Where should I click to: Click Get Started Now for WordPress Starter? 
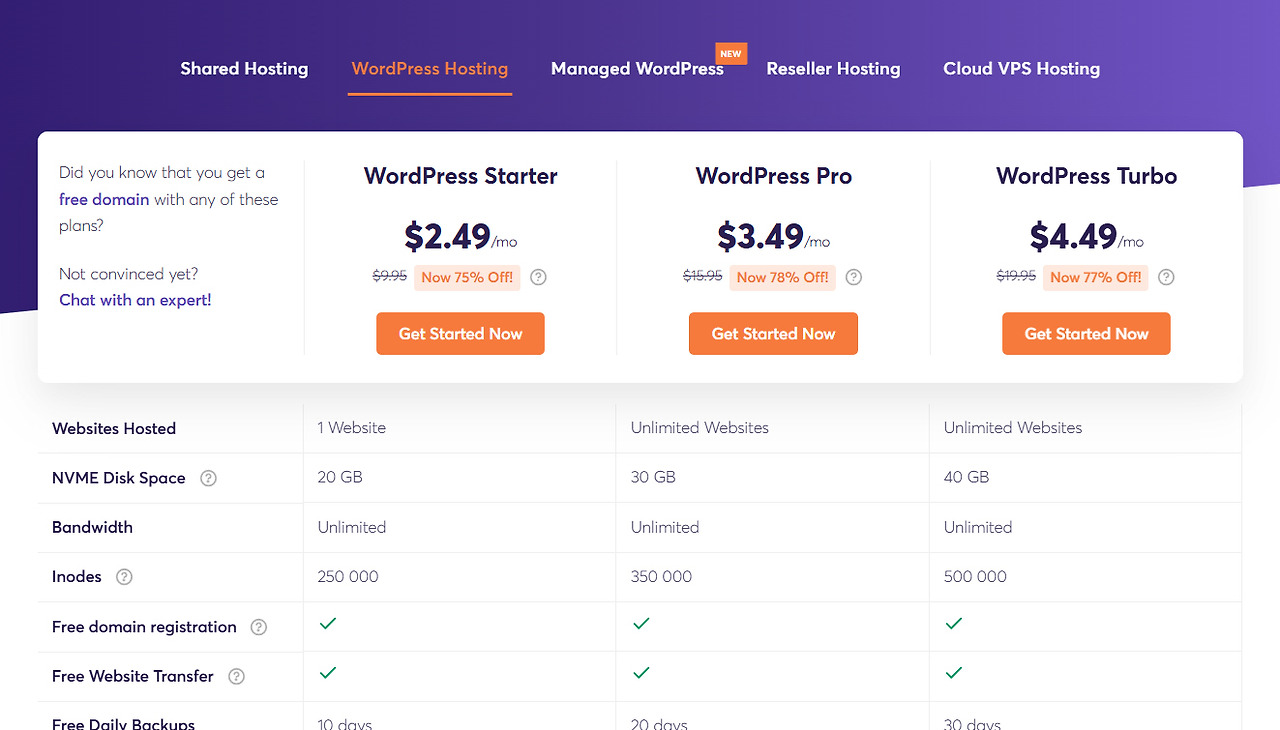point(460,334)
